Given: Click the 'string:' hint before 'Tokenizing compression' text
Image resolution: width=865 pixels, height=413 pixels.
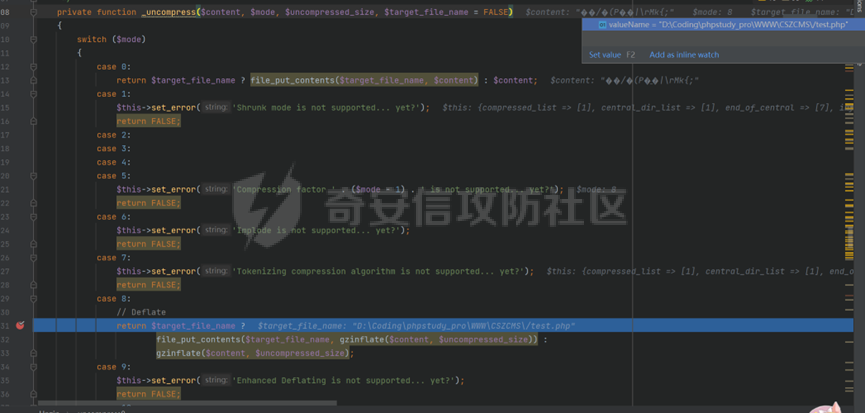Looking at the screenshot, I should [x=215, y=271].
